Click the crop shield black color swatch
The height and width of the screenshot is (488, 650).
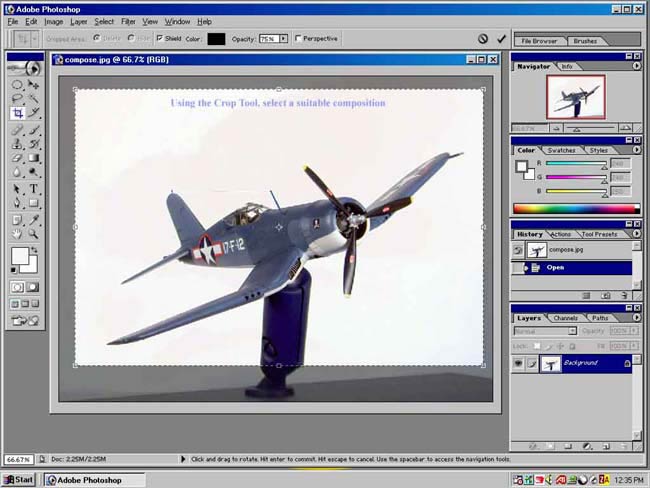(216, 39)
